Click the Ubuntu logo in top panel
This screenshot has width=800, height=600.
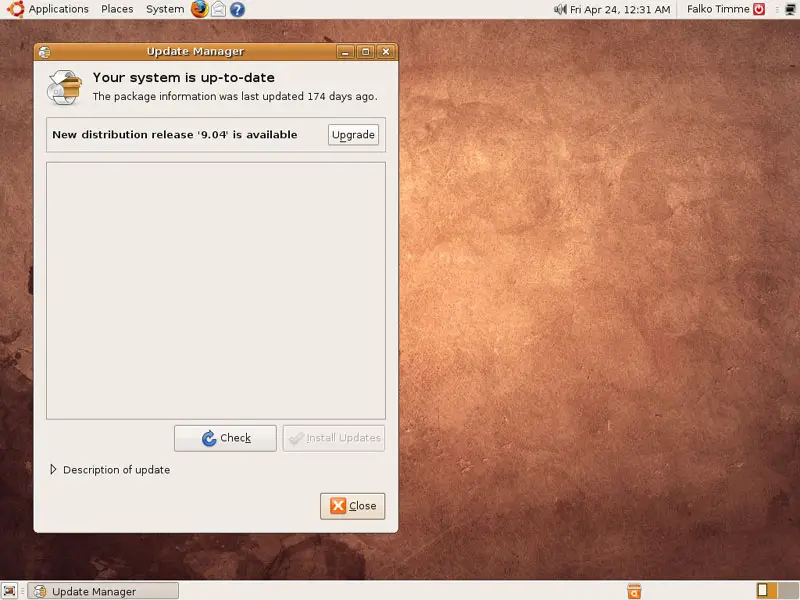click(x=15, y=9)
